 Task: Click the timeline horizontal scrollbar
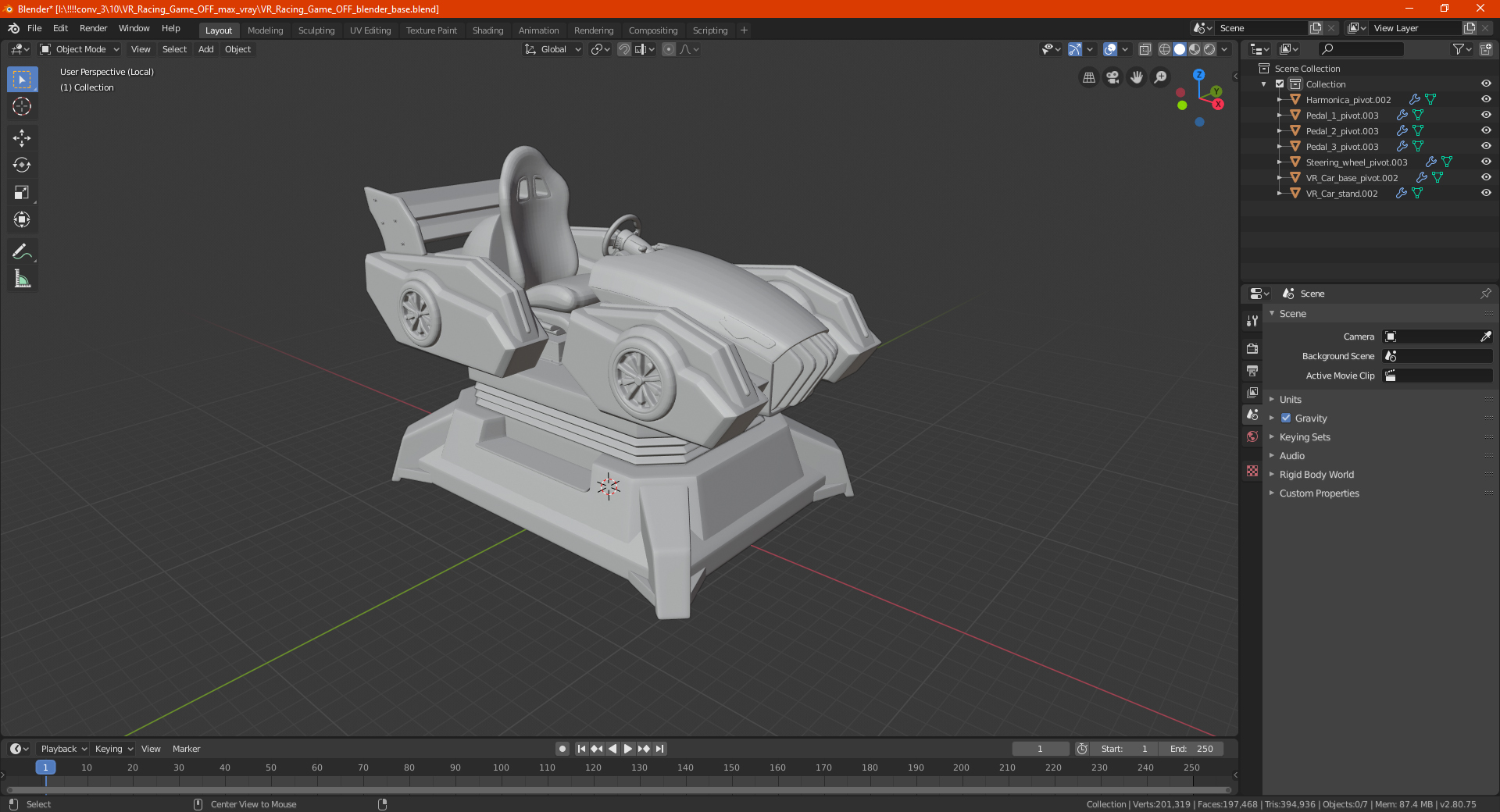pyautogui.click(x=618, y=790)
